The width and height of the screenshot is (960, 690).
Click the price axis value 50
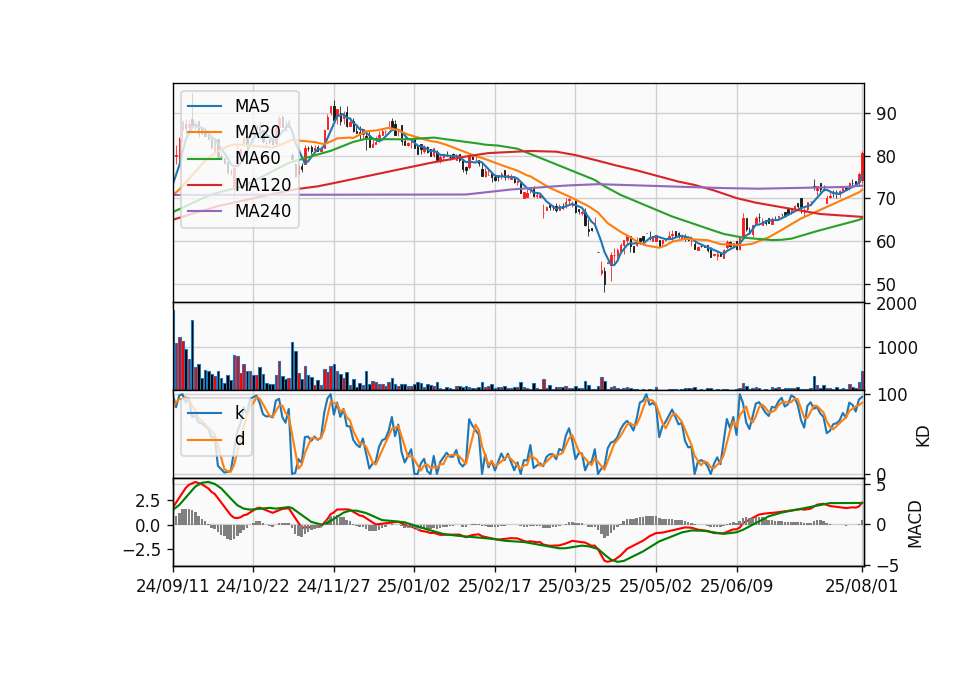click(887, 285)
